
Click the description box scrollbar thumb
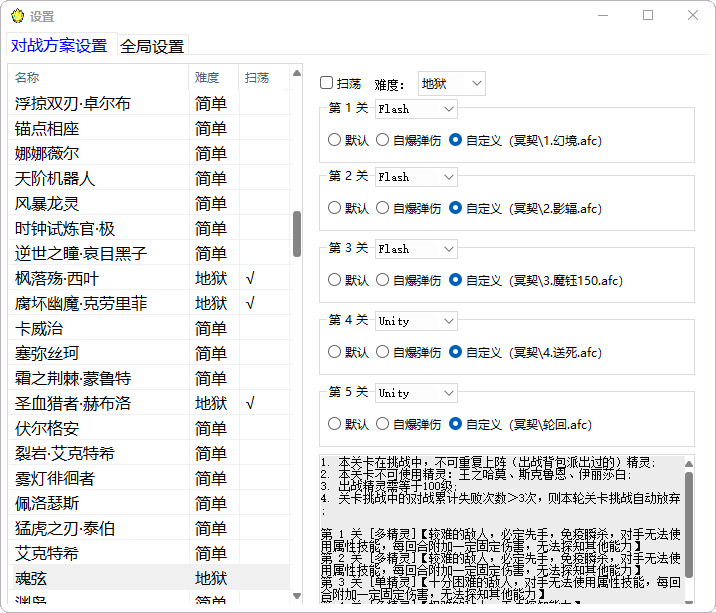pyautogui.click(x=689, y=525)
